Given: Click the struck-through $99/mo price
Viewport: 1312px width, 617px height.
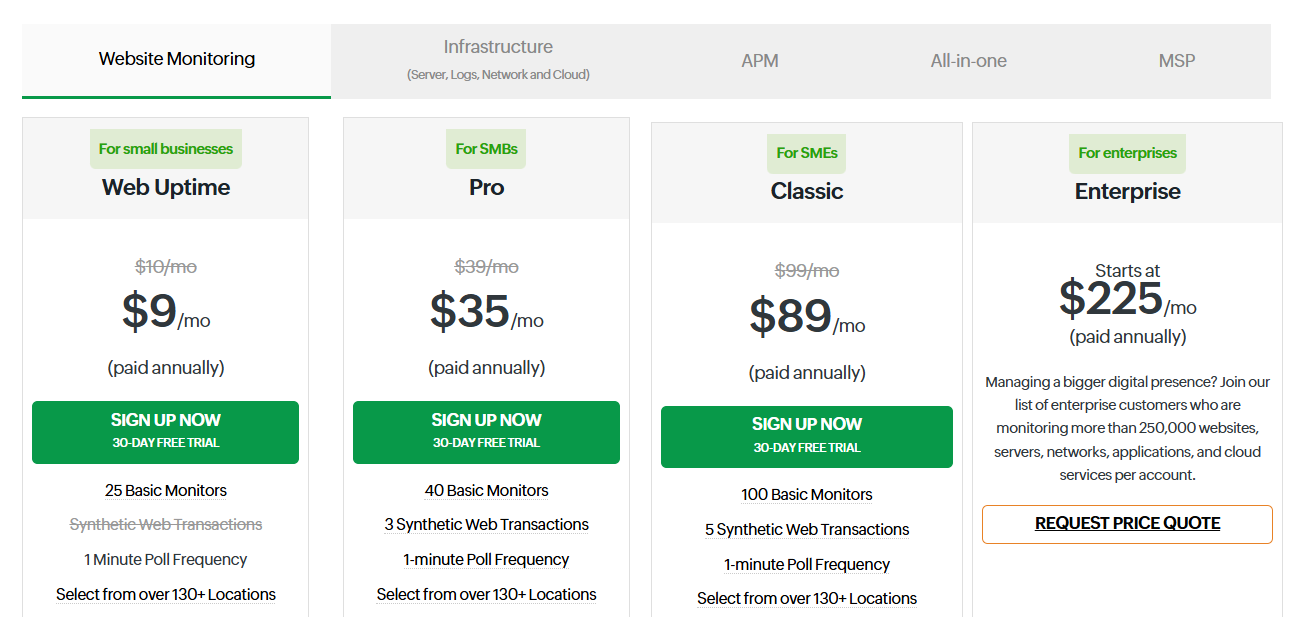Looking at the screenshot, I should pyautogui.click(x=807, y=271).
